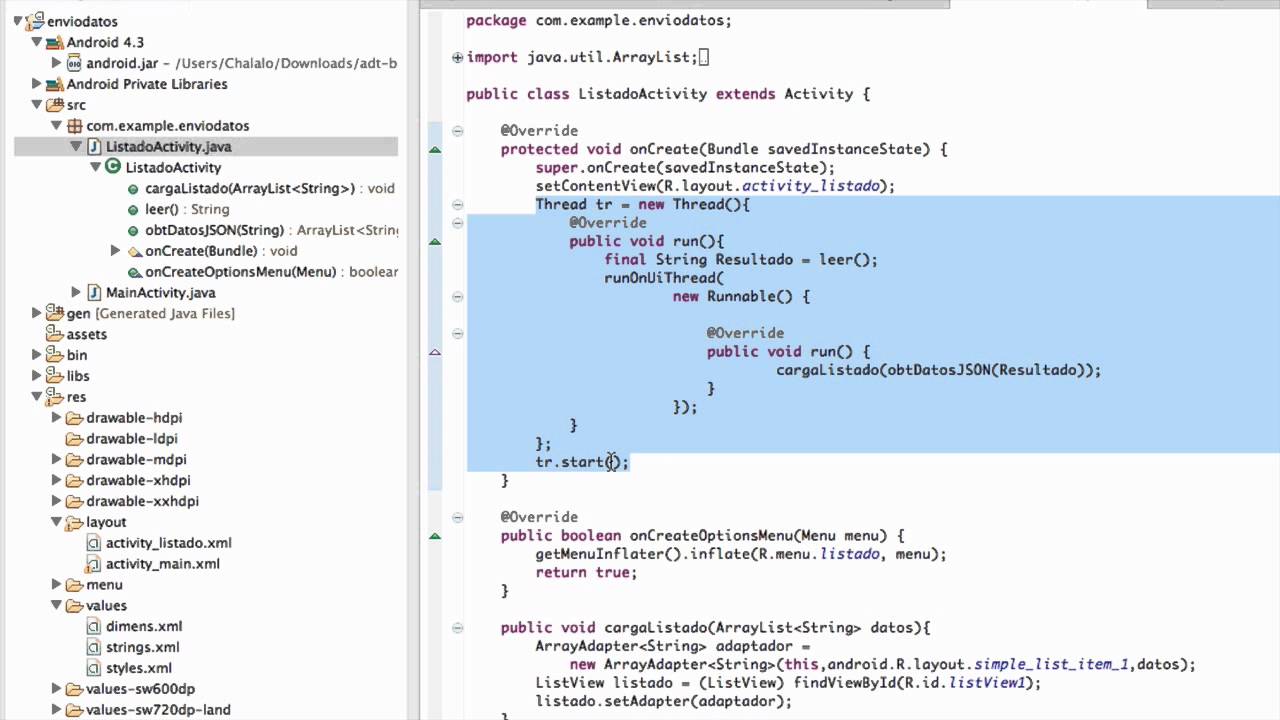The image size is (1280, 720).
Task: Click the green class icon for ListadoActivity
Action: pyautogui.click(x=113, y=167)
